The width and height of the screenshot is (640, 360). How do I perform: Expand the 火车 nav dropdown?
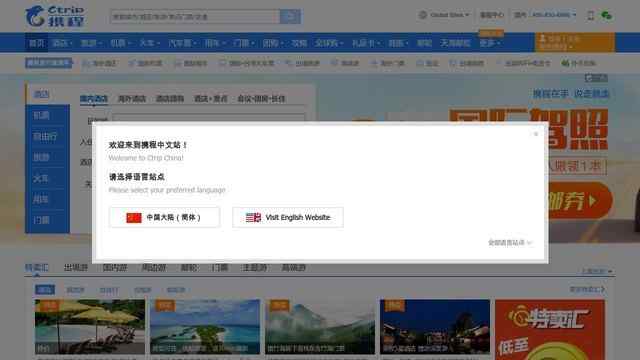click(149, 43)
